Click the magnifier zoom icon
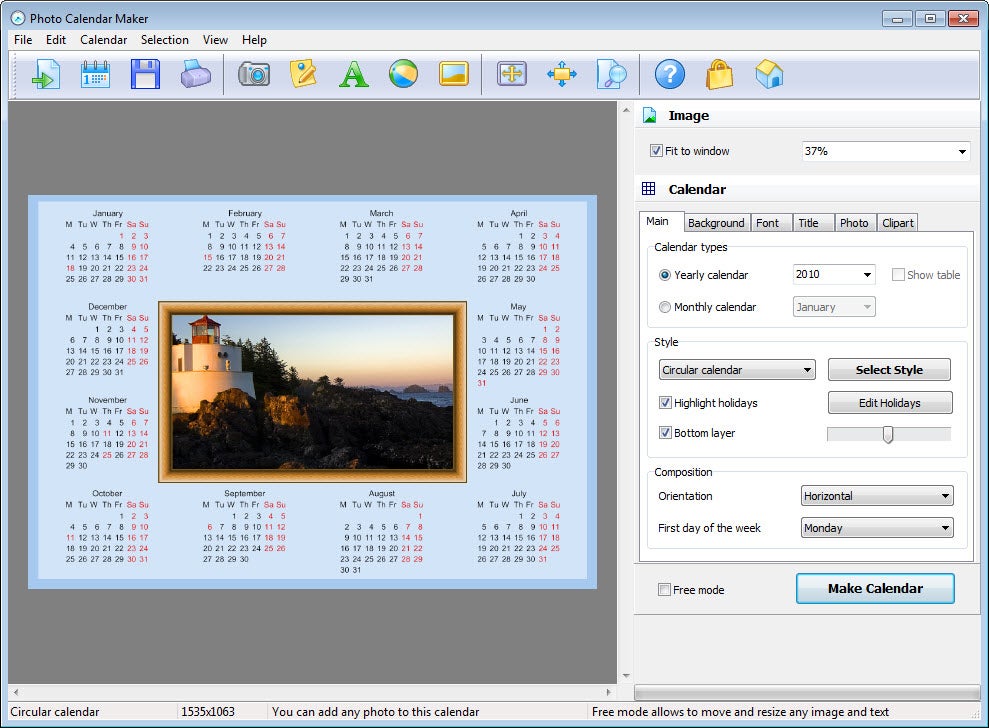The image size is (989, 728). click(611, 74)
